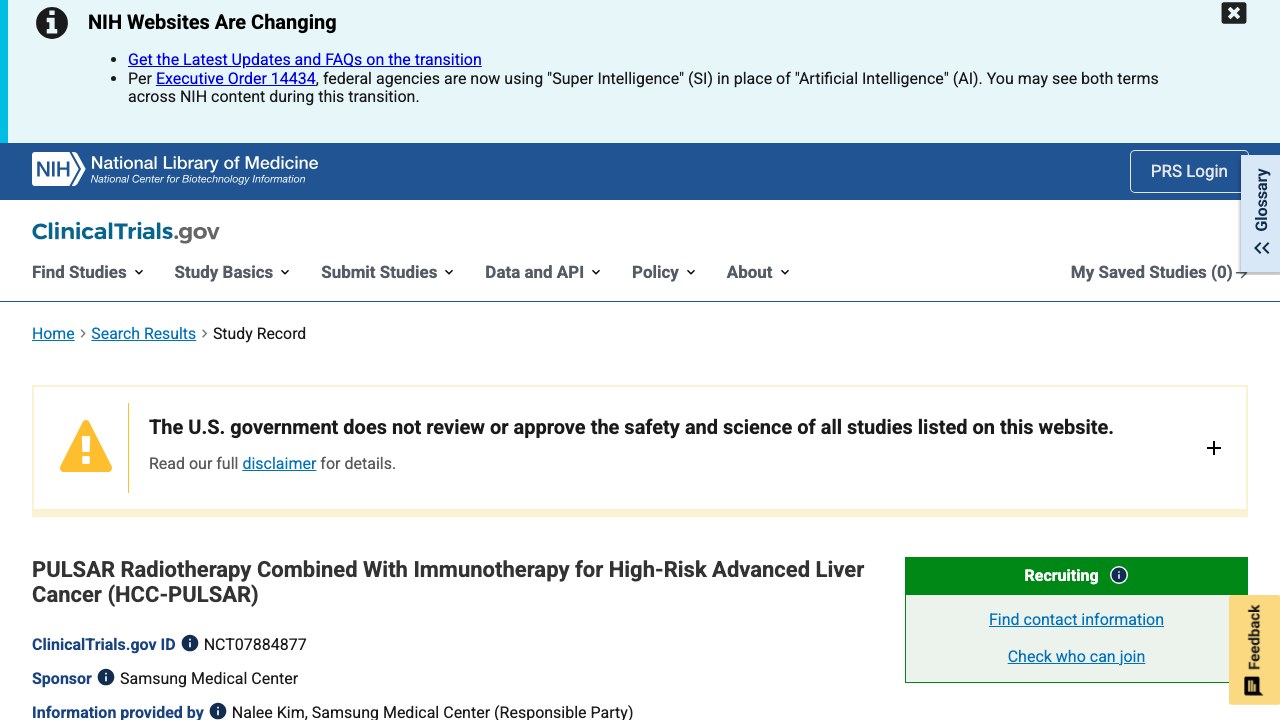Click info icon beside Information provided by
Image resolution: width=1280 pixels, height=720 pixels.
coord(218,712)
